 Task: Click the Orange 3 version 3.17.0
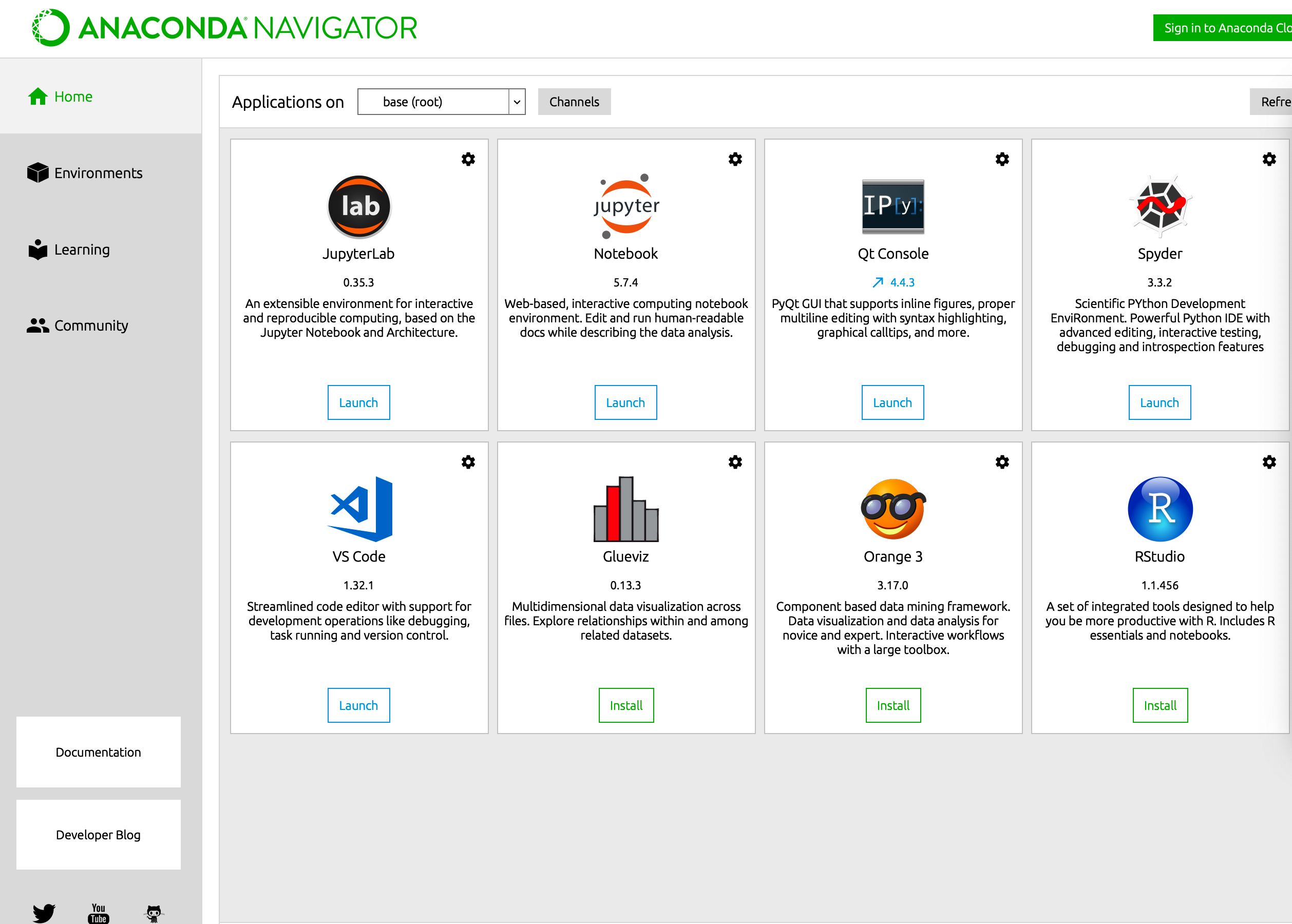pos(892,586)
